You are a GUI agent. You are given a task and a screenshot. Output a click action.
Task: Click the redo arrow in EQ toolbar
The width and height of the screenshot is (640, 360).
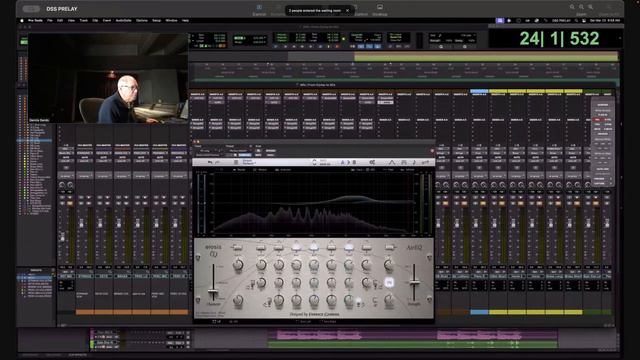pos(218,162)
